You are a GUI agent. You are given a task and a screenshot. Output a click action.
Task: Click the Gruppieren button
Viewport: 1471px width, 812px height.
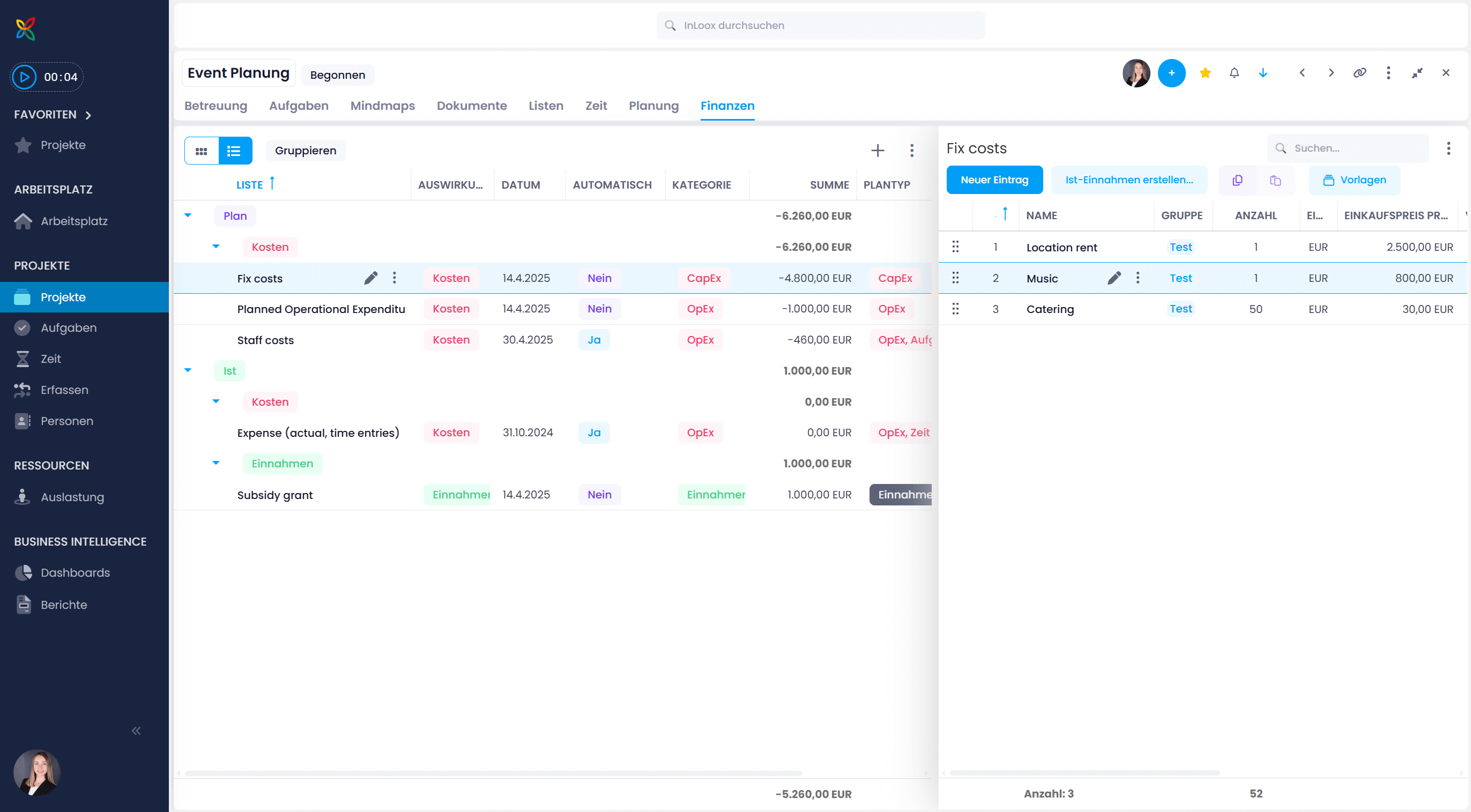tap(306, 151)
